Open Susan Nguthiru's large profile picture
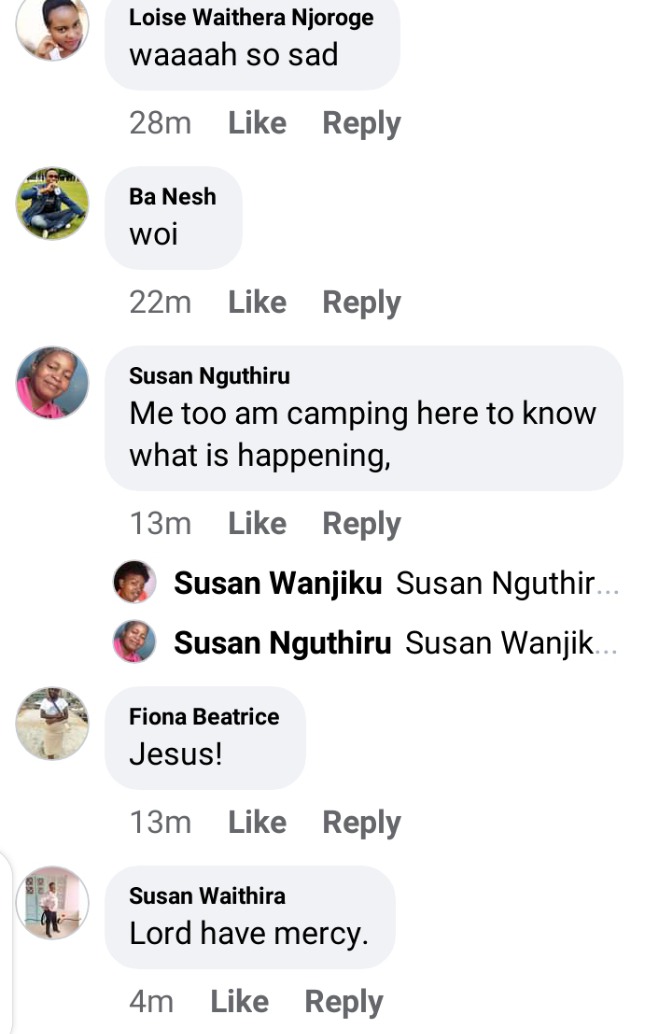The width and height of the screenshot is (649, 1034). (x=52, y=382)
